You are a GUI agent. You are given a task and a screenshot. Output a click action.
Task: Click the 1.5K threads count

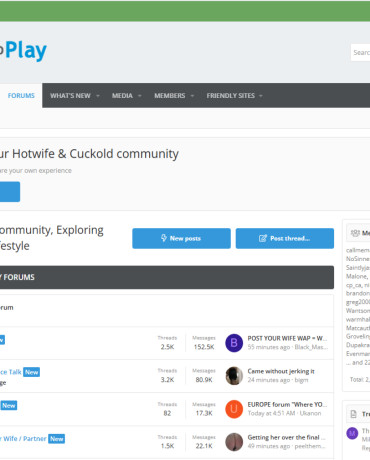(167, 446)
